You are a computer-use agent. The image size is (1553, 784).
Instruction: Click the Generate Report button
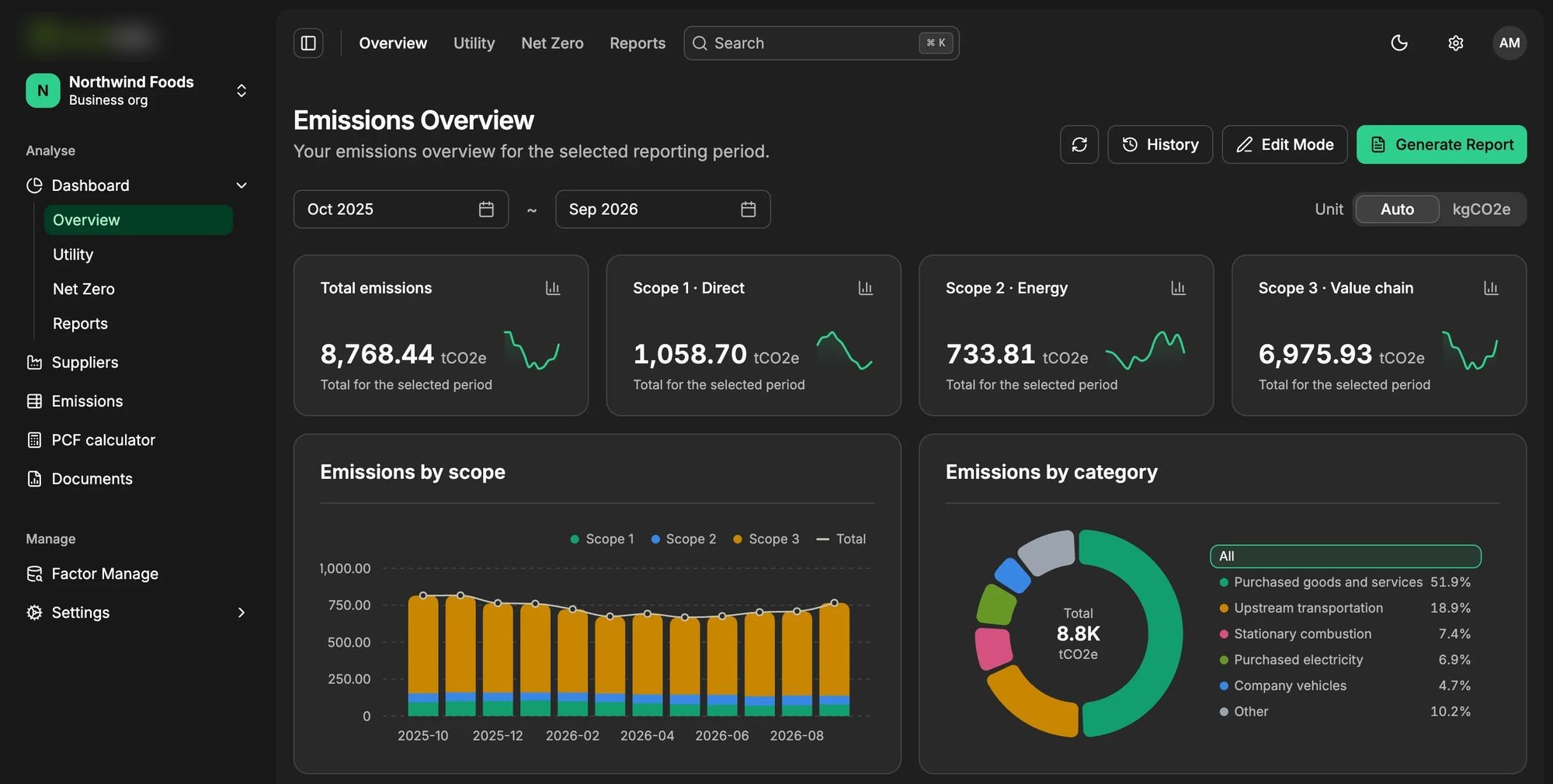[x=1441, y=144]
